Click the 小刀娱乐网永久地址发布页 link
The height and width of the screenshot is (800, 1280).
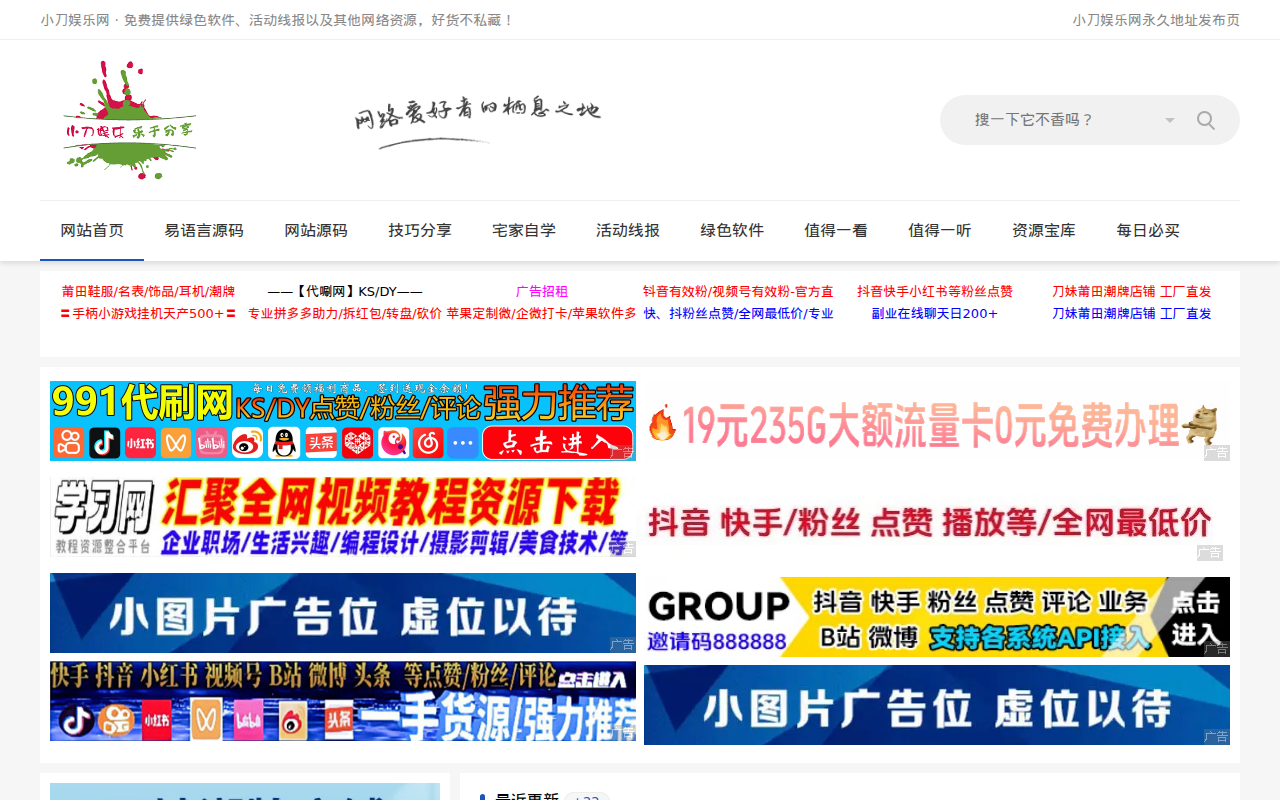click(x=1155, y=18)
